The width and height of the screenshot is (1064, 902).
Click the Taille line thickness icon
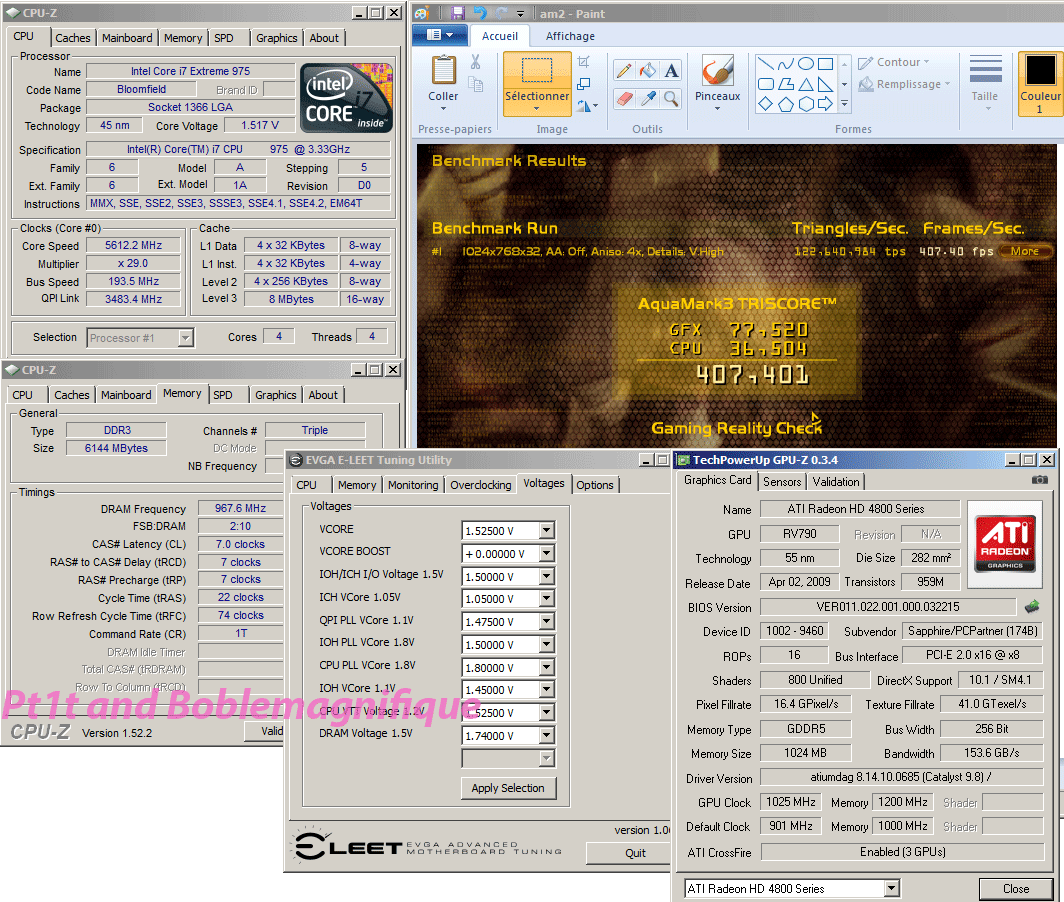coord(985,69)
